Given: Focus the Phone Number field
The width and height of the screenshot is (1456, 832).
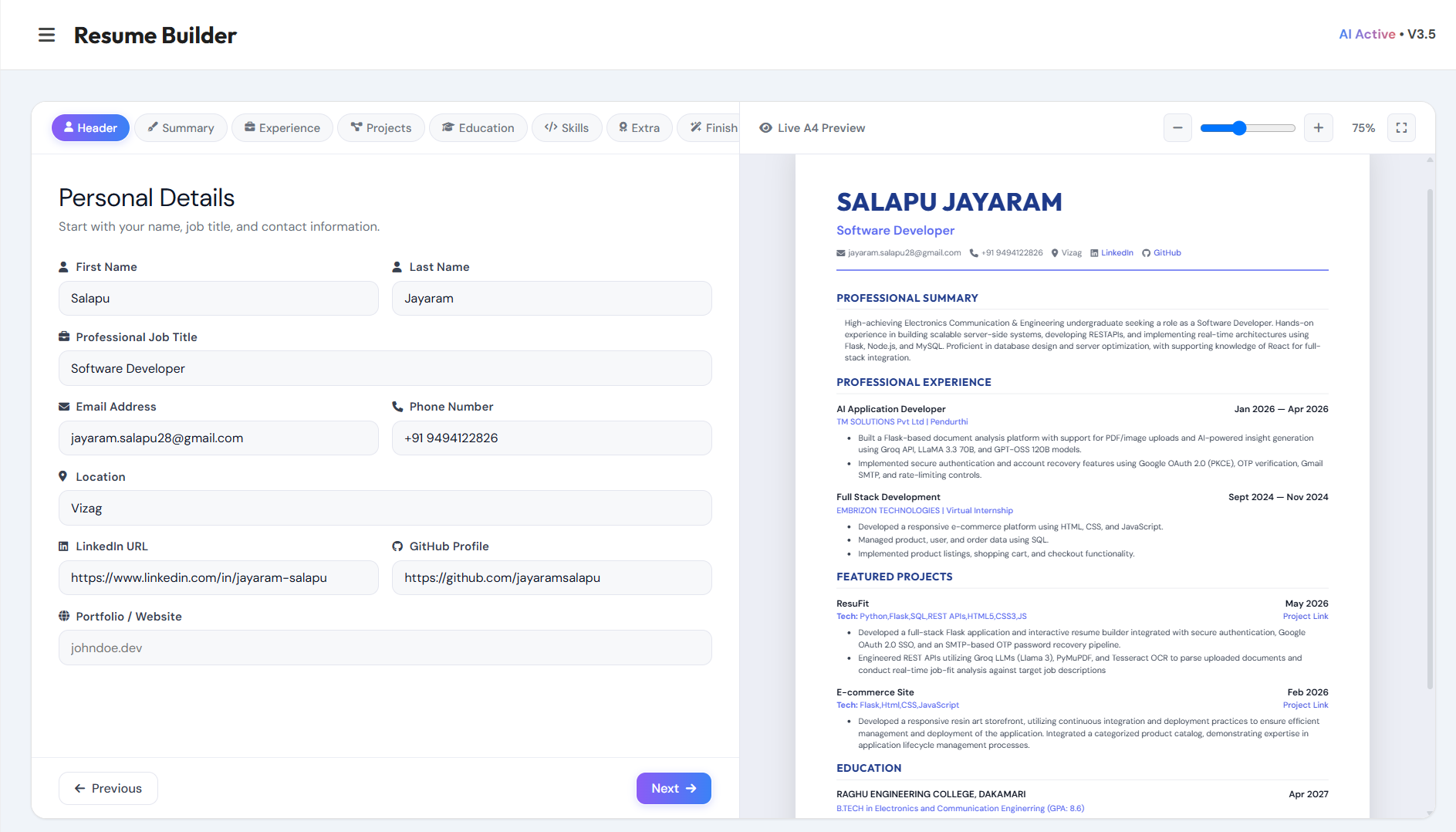Looking at the screenshot, I should coord(552,438).
